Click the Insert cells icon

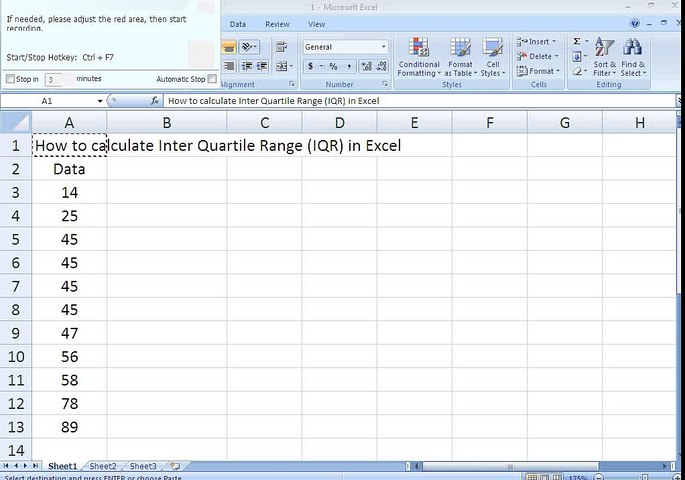coord(522,42)
